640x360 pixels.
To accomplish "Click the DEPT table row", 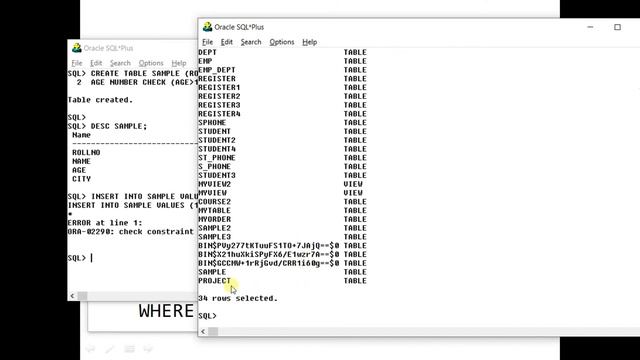I will click(282, 52).
